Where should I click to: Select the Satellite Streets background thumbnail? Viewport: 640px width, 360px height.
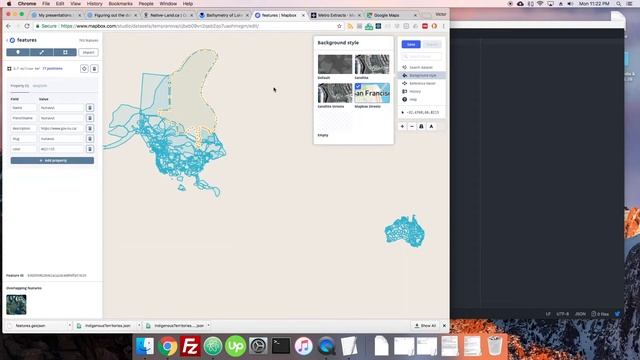click(x=335, y=93)
